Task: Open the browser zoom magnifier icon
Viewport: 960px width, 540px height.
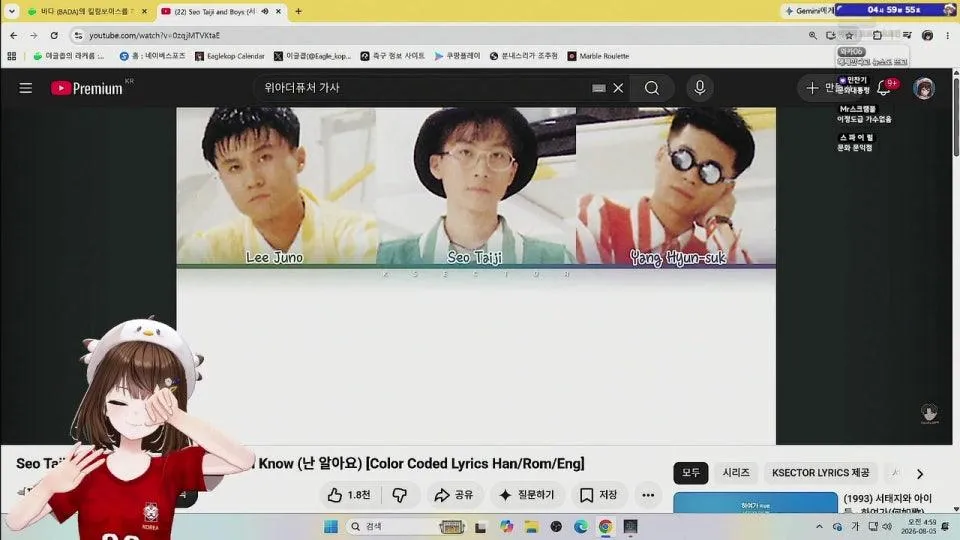Action: pyautogui.click(x=812, y=36)
